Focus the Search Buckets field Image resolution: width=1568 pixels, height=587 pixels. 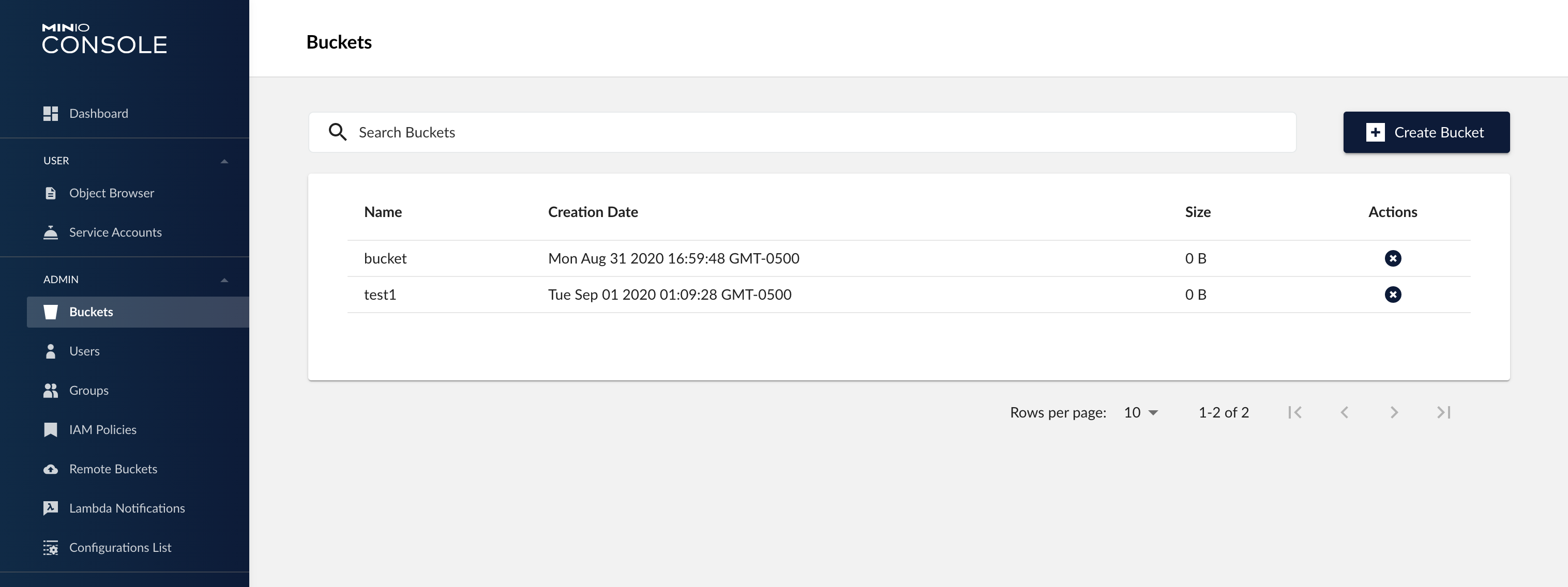click(x=816, y=133)
